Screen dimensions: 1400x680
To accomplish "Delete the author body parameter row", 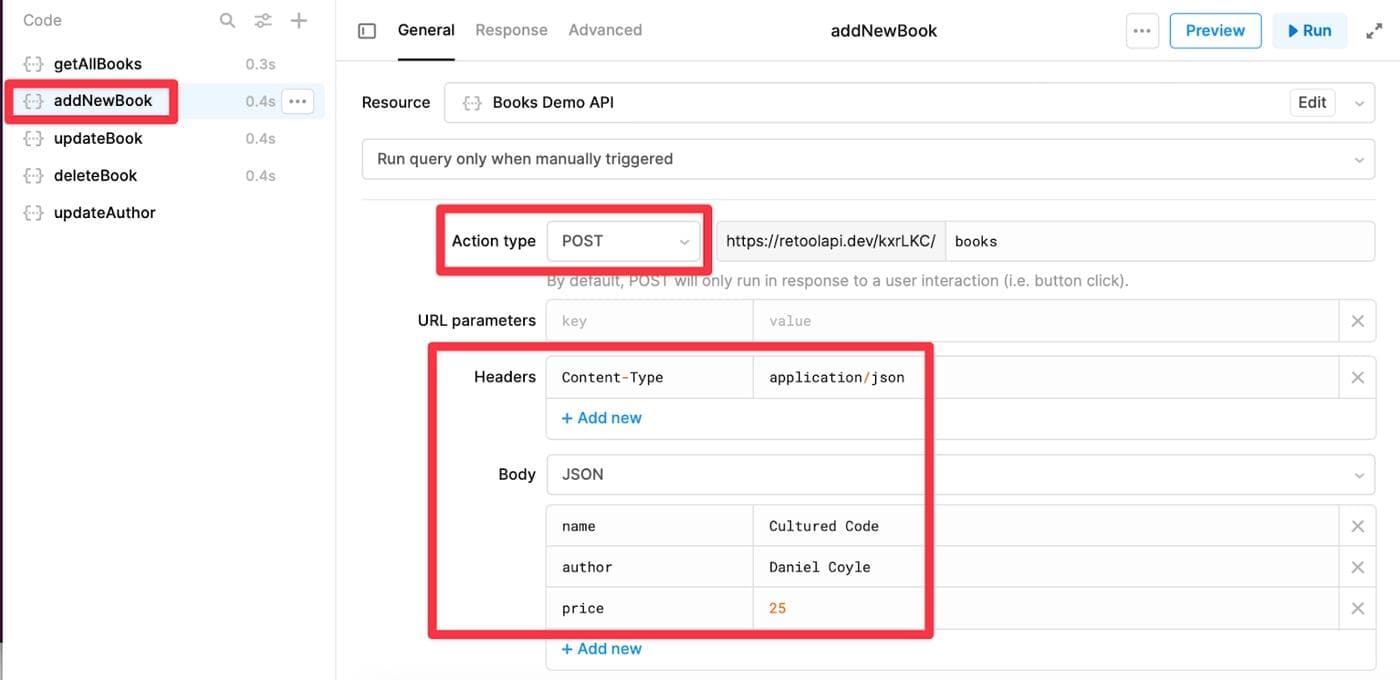I will click(1357, 567).
